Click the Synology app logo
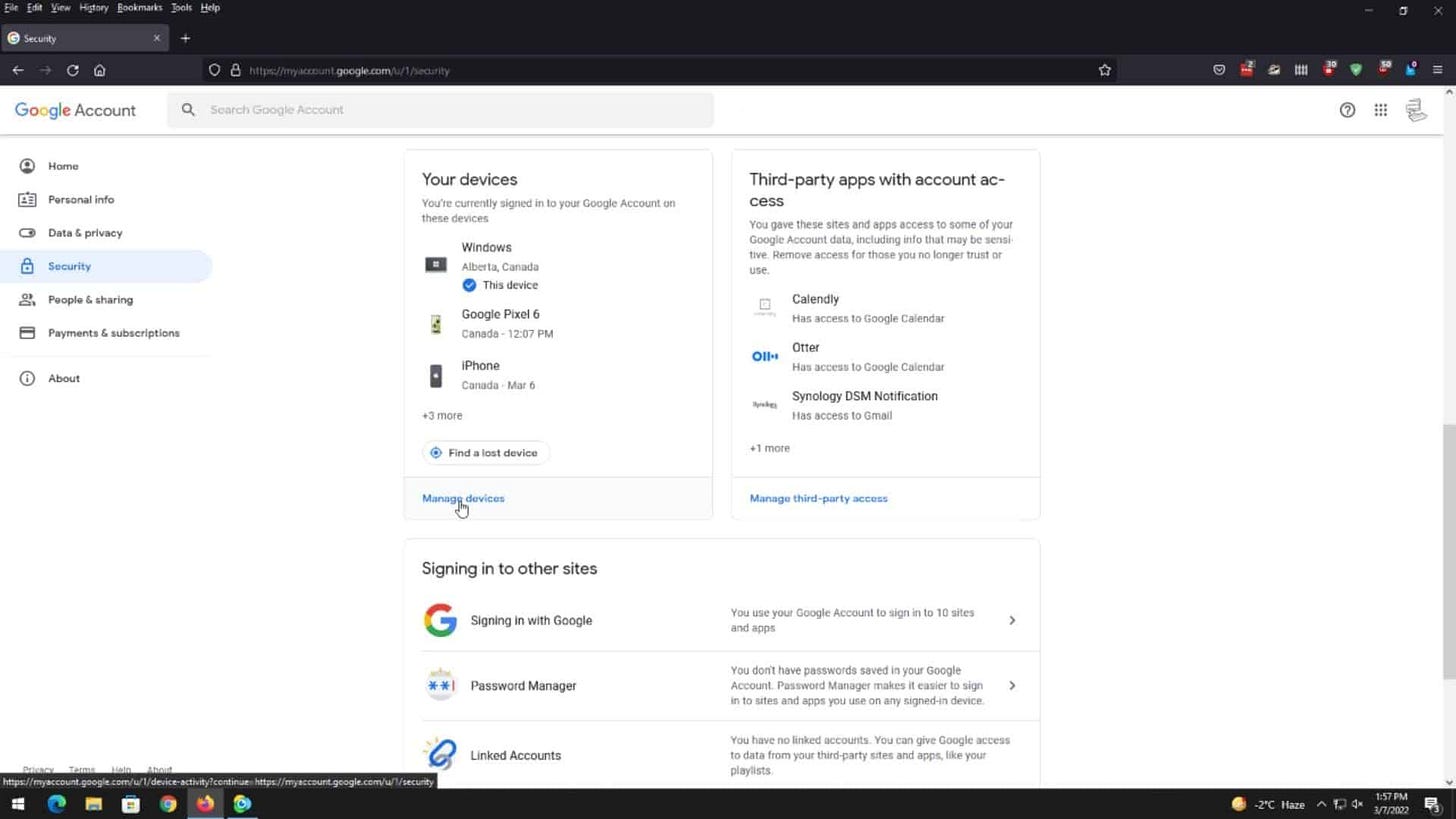1456x819 pixels. click(765, 404)
